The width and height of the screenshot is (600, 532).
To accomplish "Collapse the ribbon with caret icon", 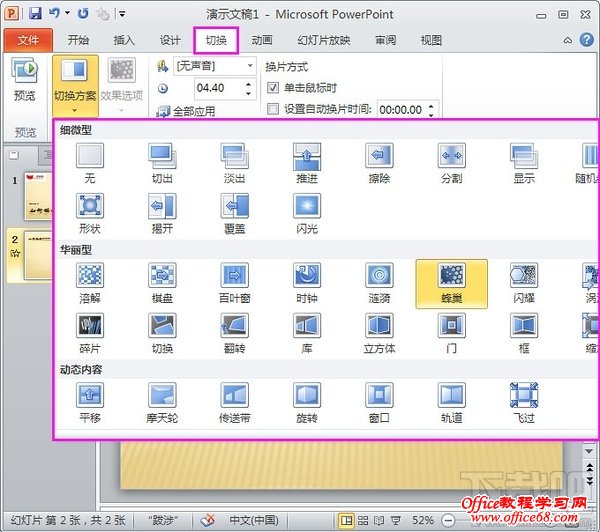I will point(568,40).
